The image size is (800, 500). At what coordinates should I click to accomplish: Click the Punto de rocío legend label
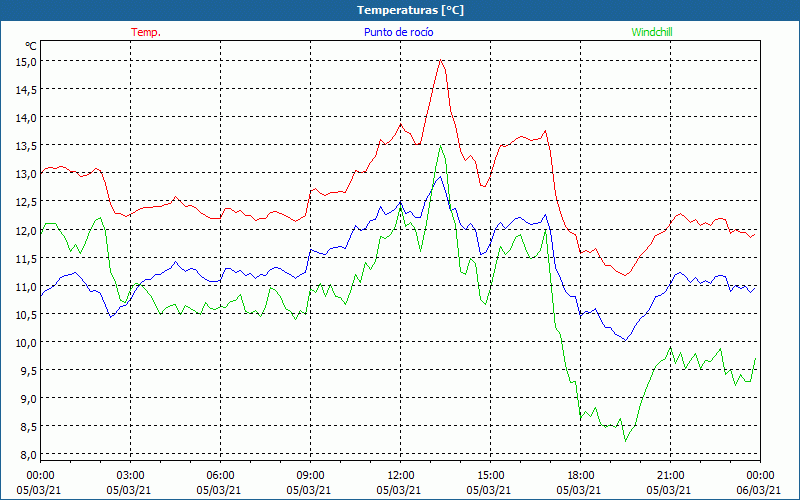398,32
